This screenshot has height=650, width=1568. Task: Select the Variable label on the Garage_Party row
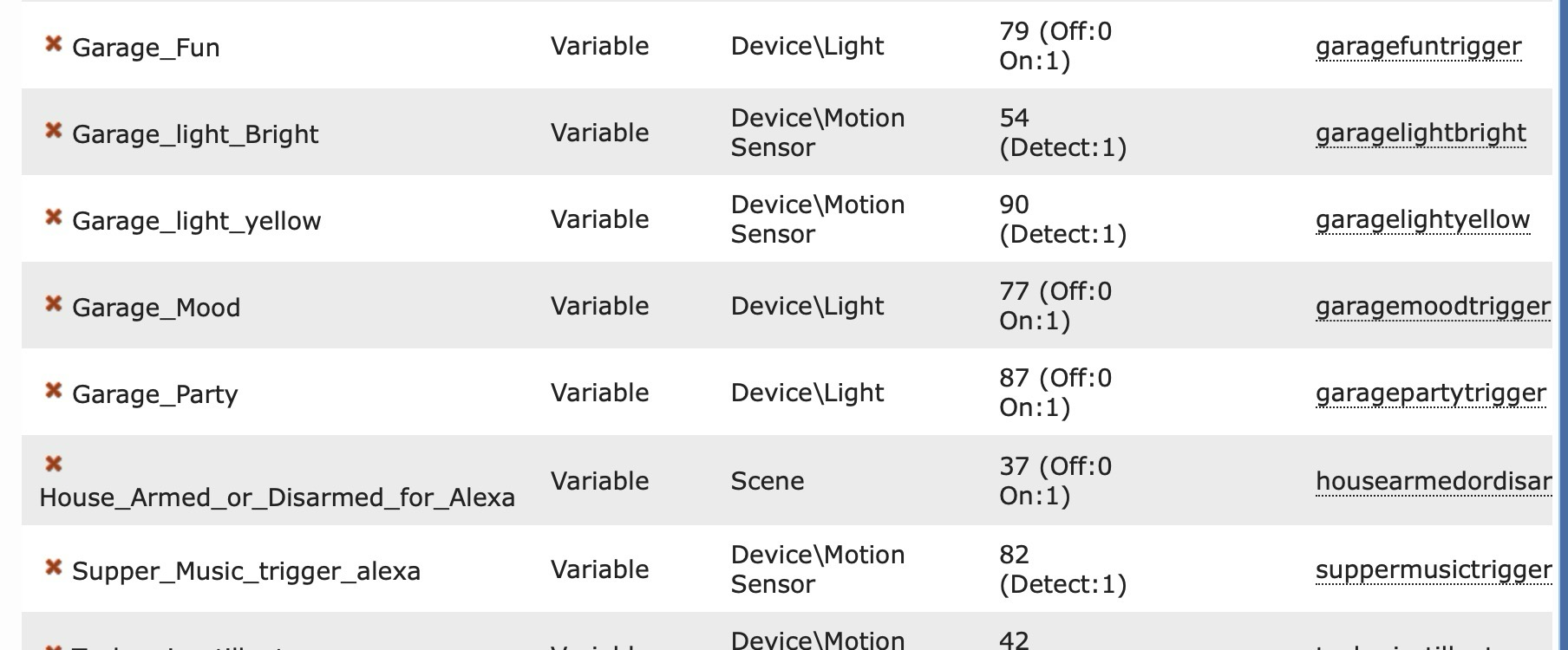pyautogui.click(x=599, y=393)
